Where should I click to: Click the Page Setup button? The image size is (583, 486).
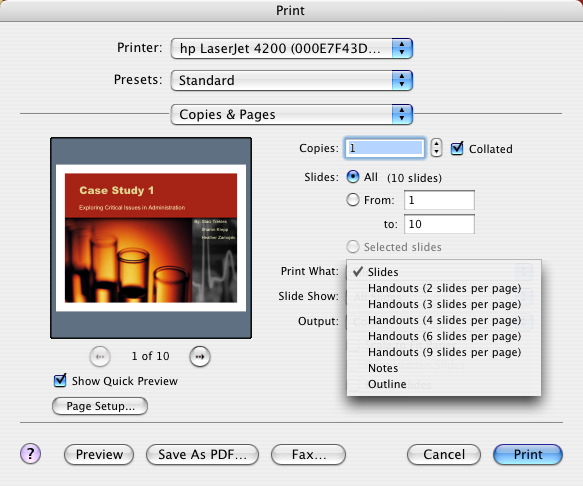coord(100,406)
